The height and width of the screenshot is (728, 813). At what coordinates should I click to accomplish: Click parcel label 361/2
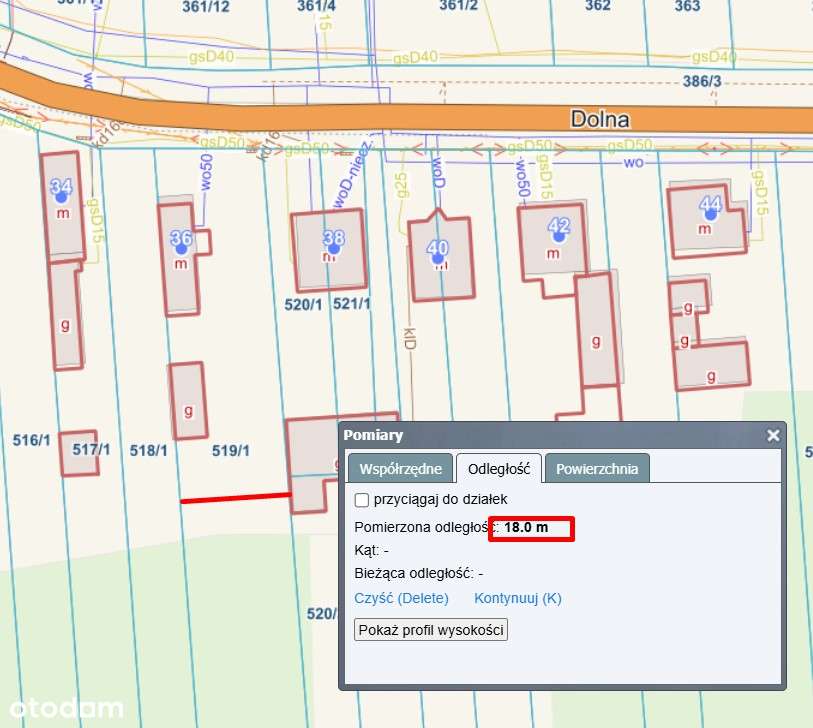[x=458, y=6]
